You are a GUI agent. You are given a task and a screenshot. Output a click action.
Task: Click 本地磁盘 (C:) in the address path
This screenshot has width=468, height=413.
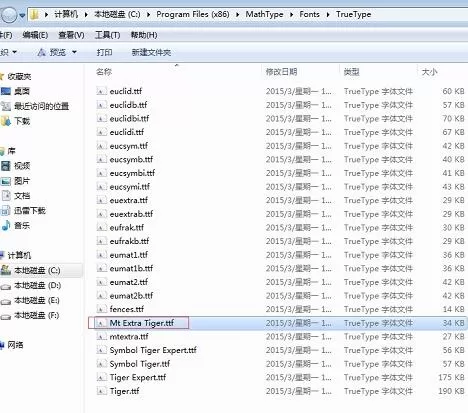[117, 14]
